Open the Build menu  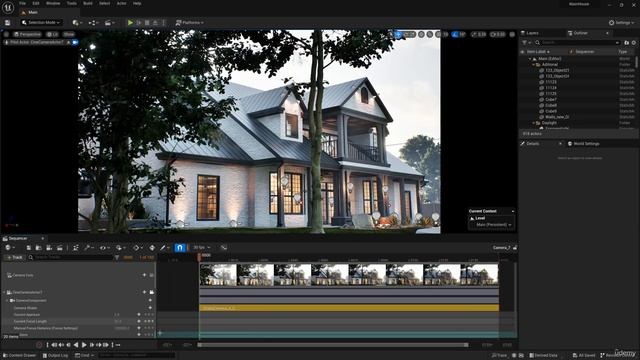click(88, 3)
